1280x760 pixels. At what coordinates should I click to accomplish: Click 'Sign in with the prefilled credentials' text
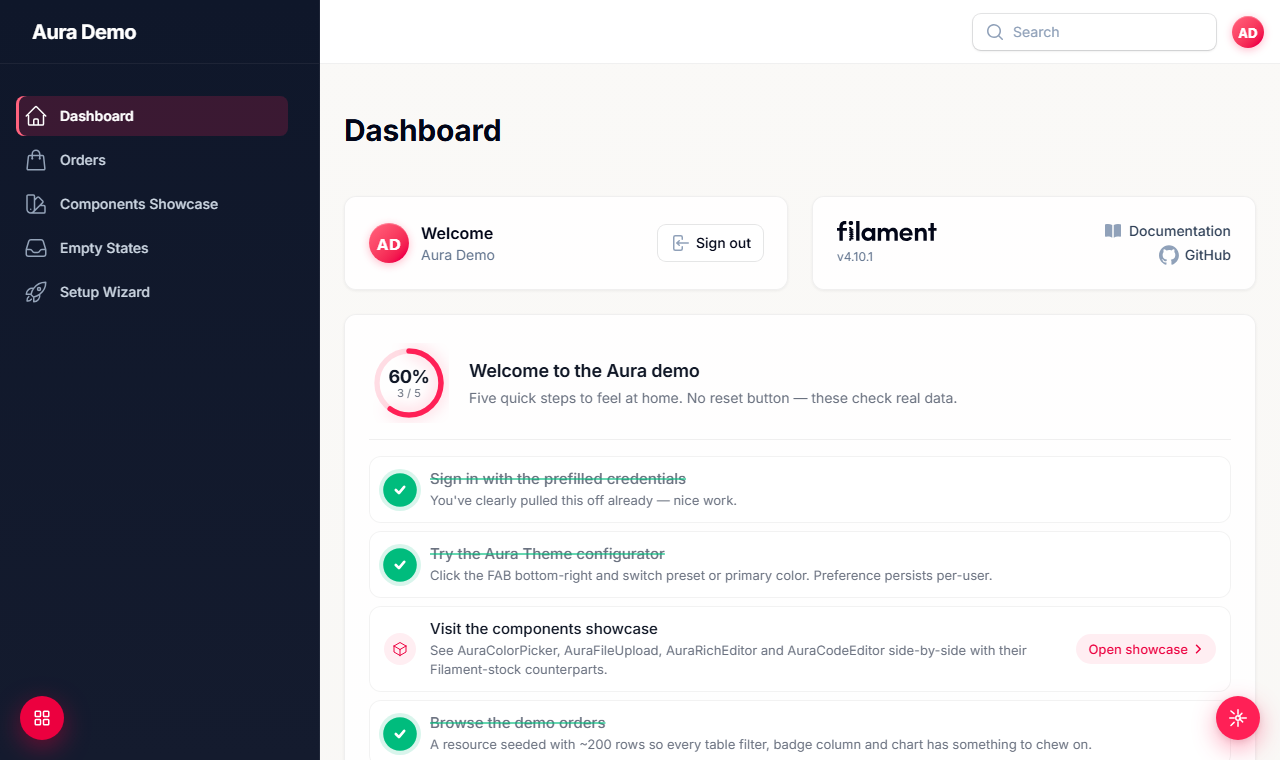558,479
